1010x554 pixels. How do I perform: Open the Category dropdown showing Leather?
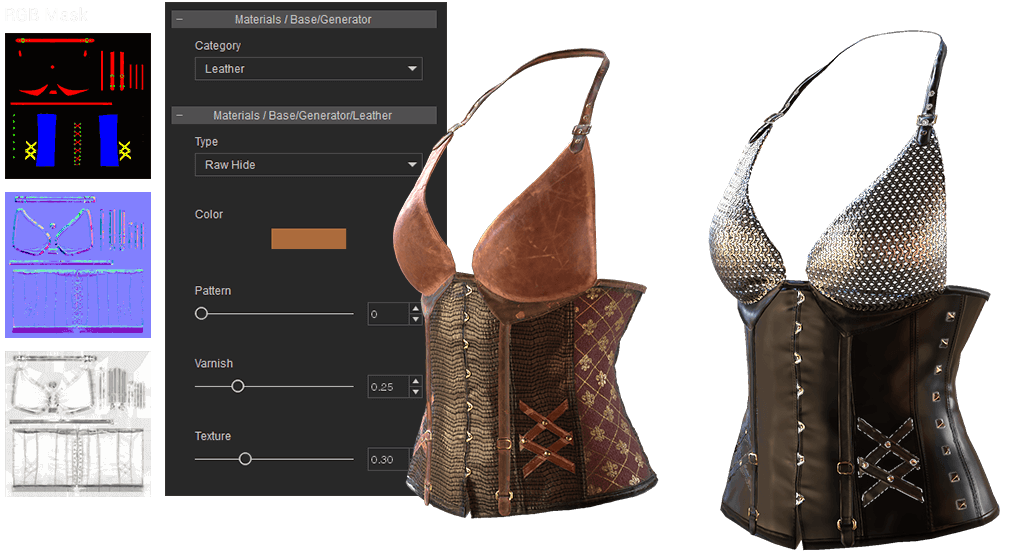tap(308, 69)
